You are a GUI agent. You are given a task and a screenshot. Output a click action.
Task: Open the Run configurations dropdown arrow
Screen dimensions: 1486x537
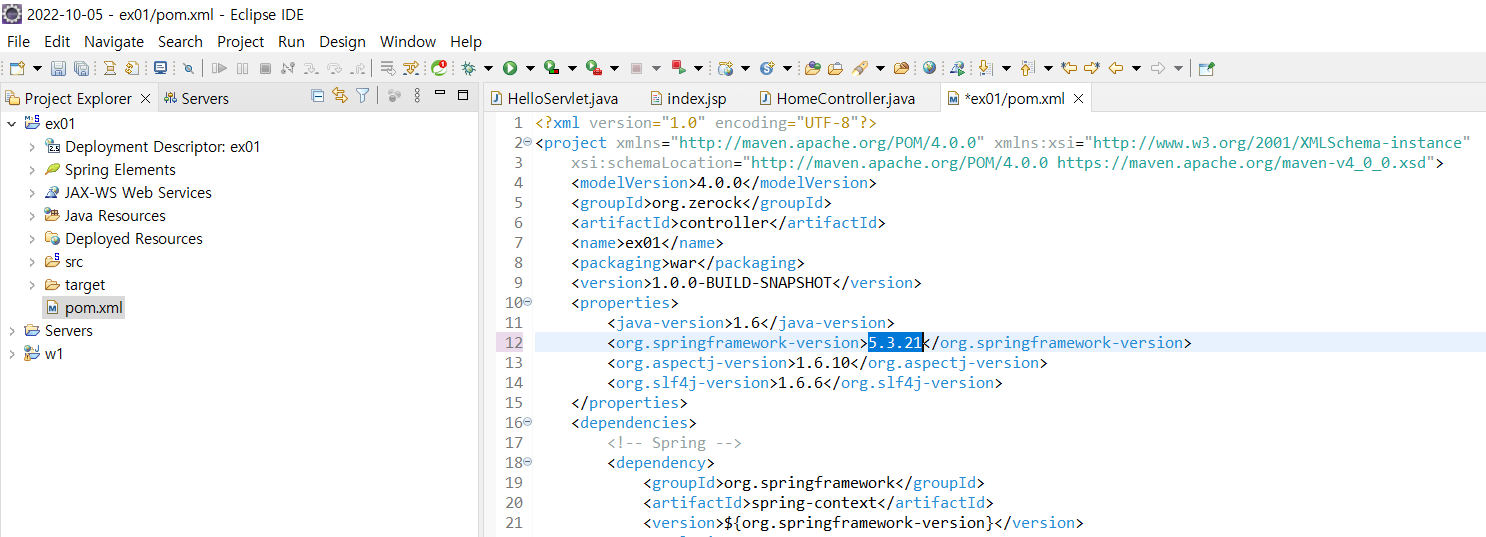(x=530, y=68)
